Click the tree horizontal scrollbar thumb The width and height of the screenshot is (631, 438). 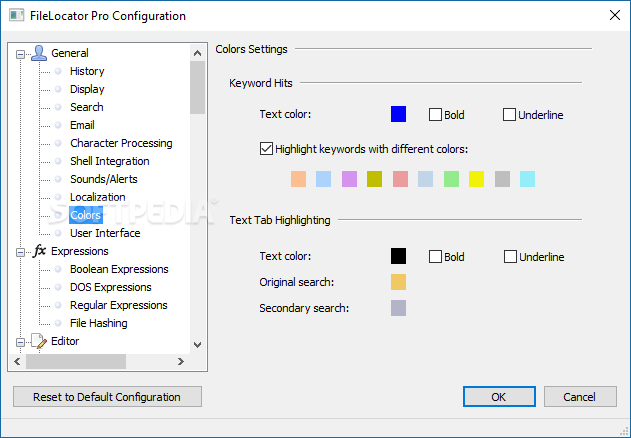[x=76, y=362]
